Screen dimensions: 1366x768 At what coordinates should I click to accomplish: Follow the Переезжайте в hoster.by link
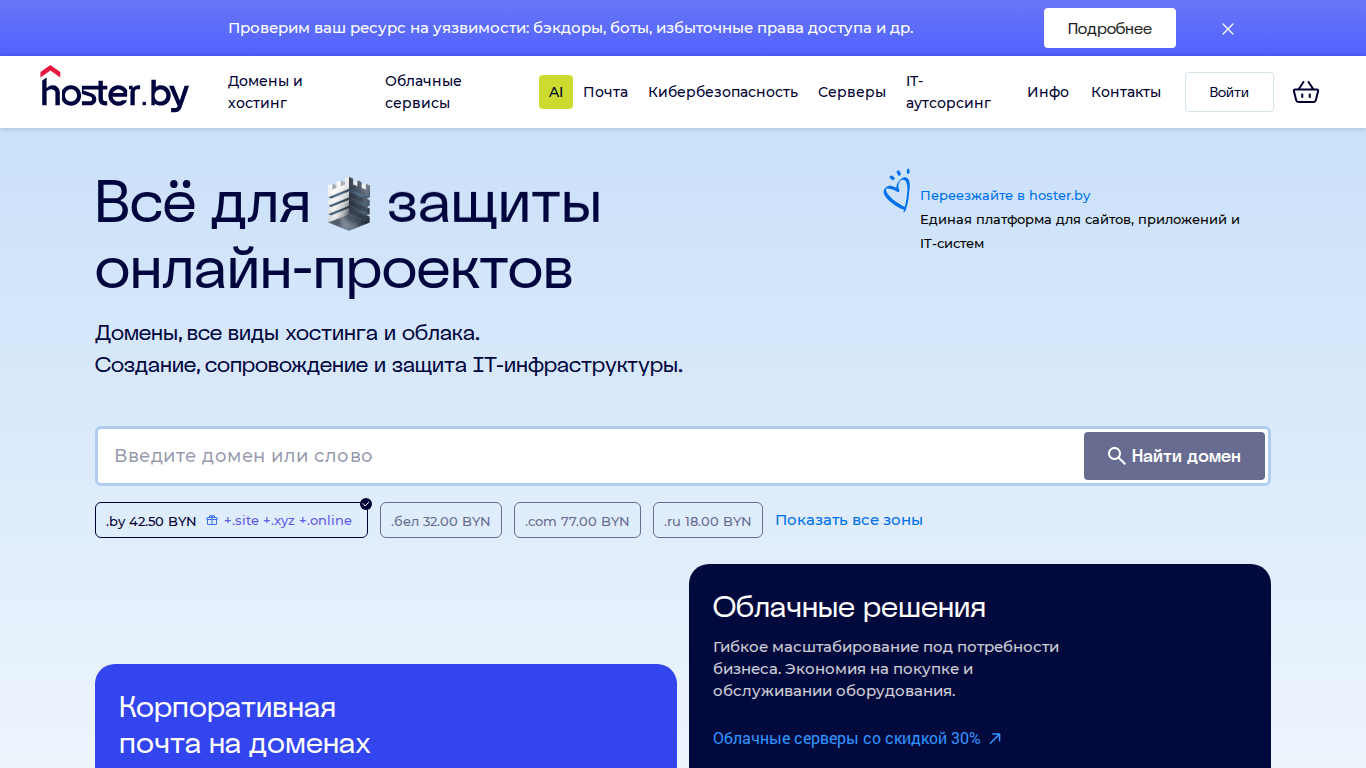tap(1005, 196)
